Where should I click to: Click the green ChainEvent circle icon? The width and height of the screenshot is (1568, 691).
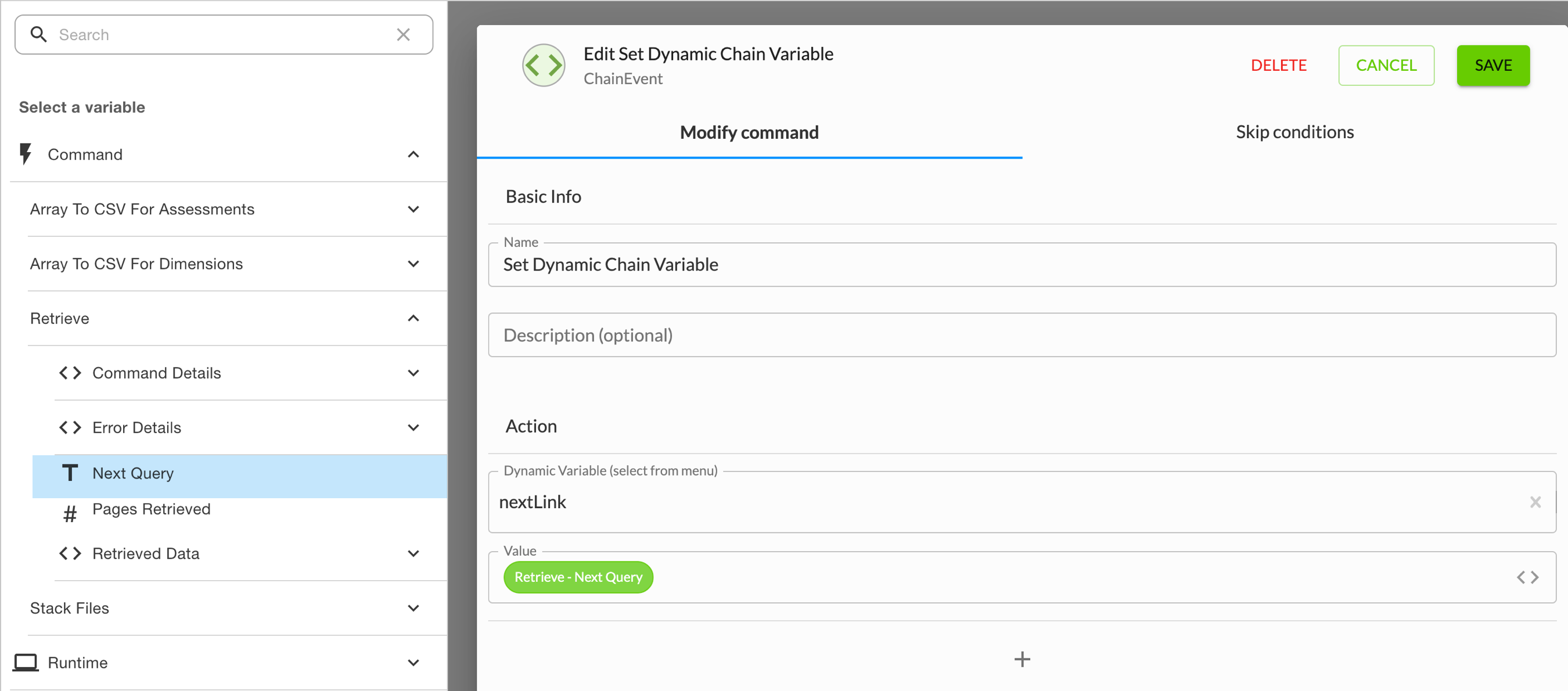(543, 64)
